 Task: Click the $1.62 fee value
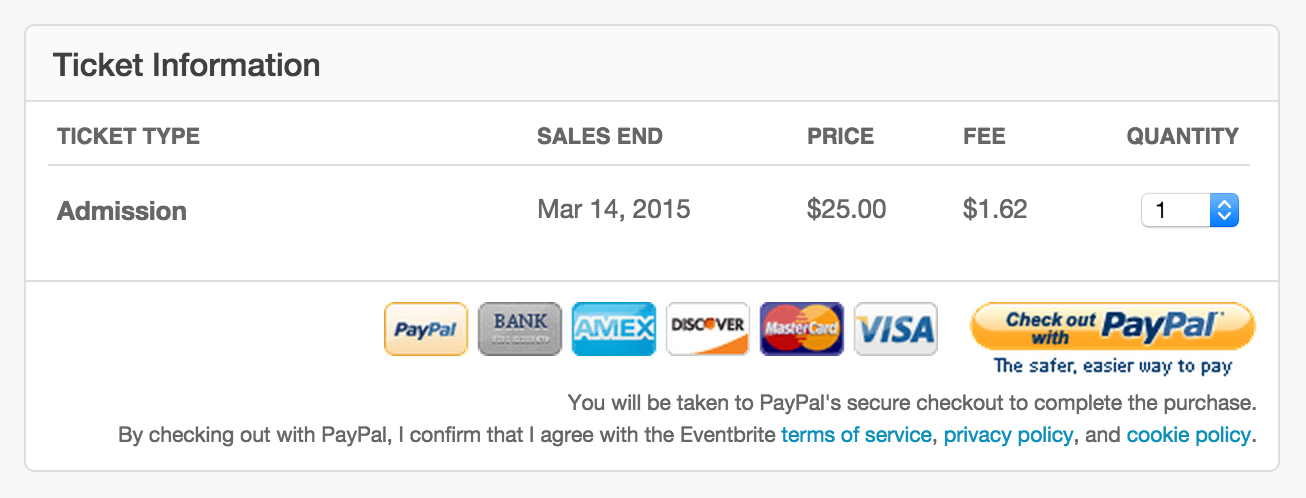(995, 210)
